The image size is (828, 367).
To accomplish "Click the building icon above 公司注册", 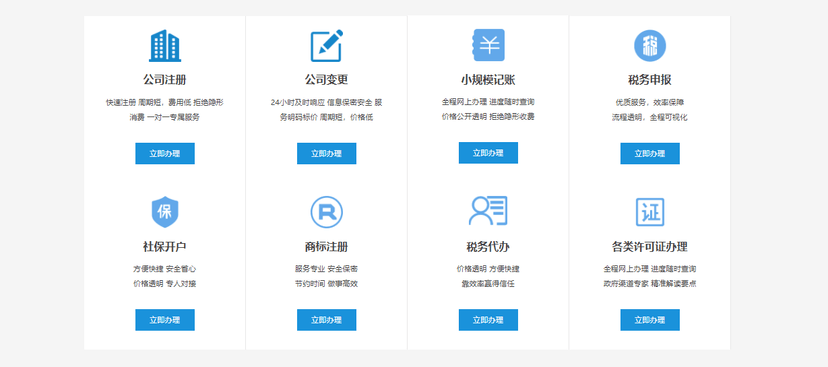I will pyautogui.click(x=165, y=45).
